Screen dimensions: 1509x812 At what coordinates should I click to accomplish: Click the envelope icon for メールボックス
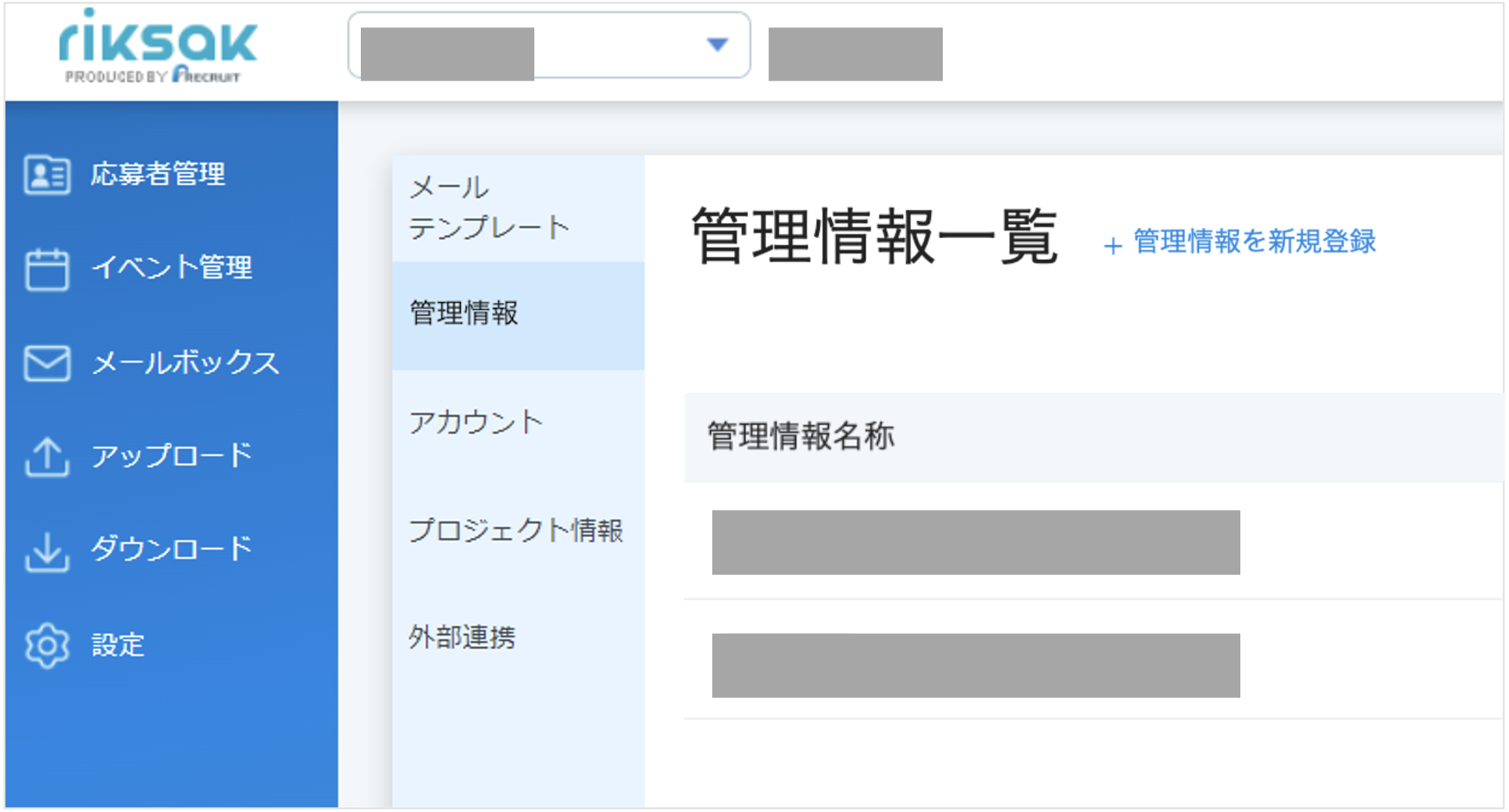tap(47, 363)
